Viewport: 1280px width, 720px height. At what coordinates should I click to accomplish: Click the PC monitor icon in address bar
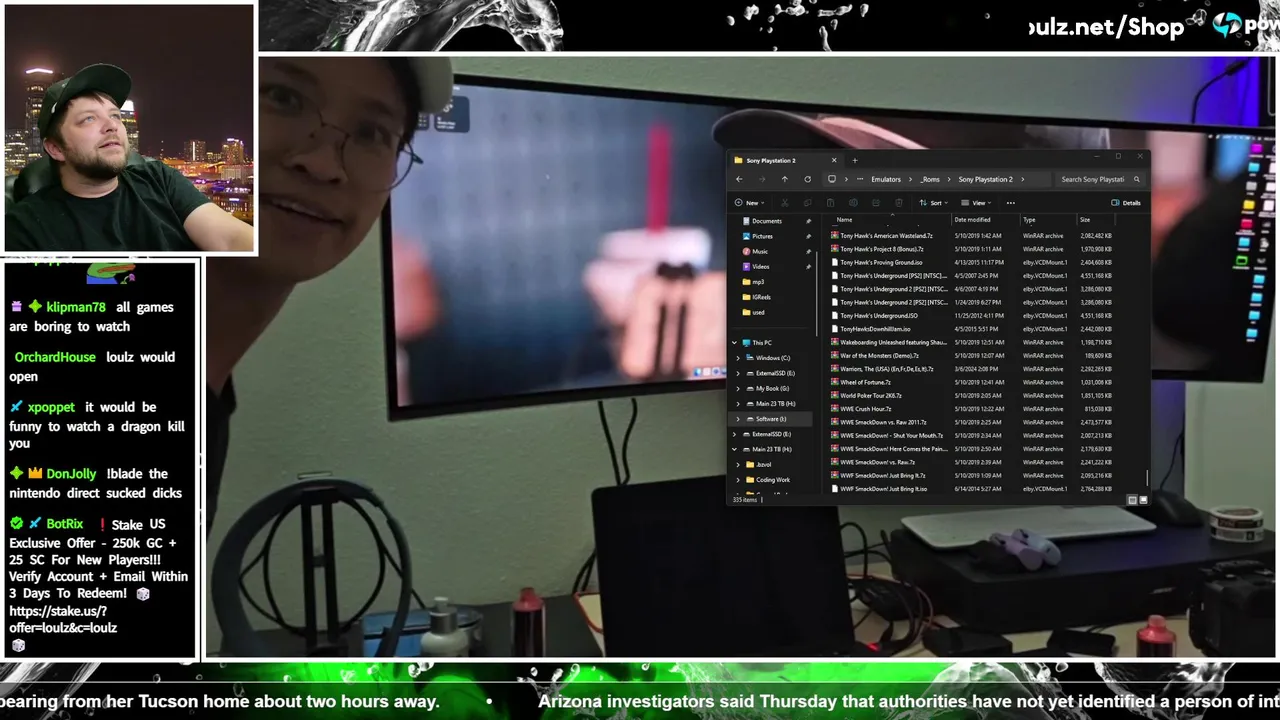832,179
